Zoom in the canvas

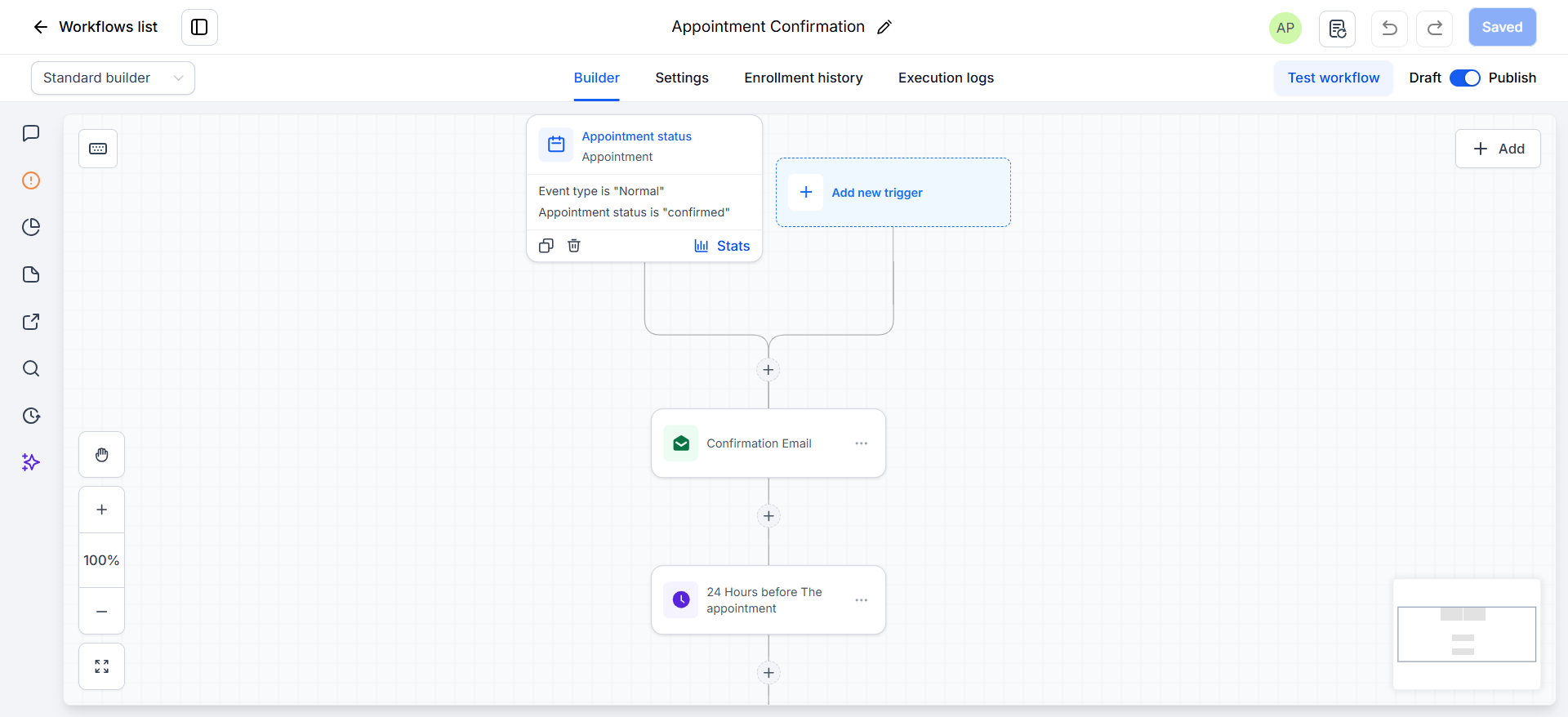[101, 510]
